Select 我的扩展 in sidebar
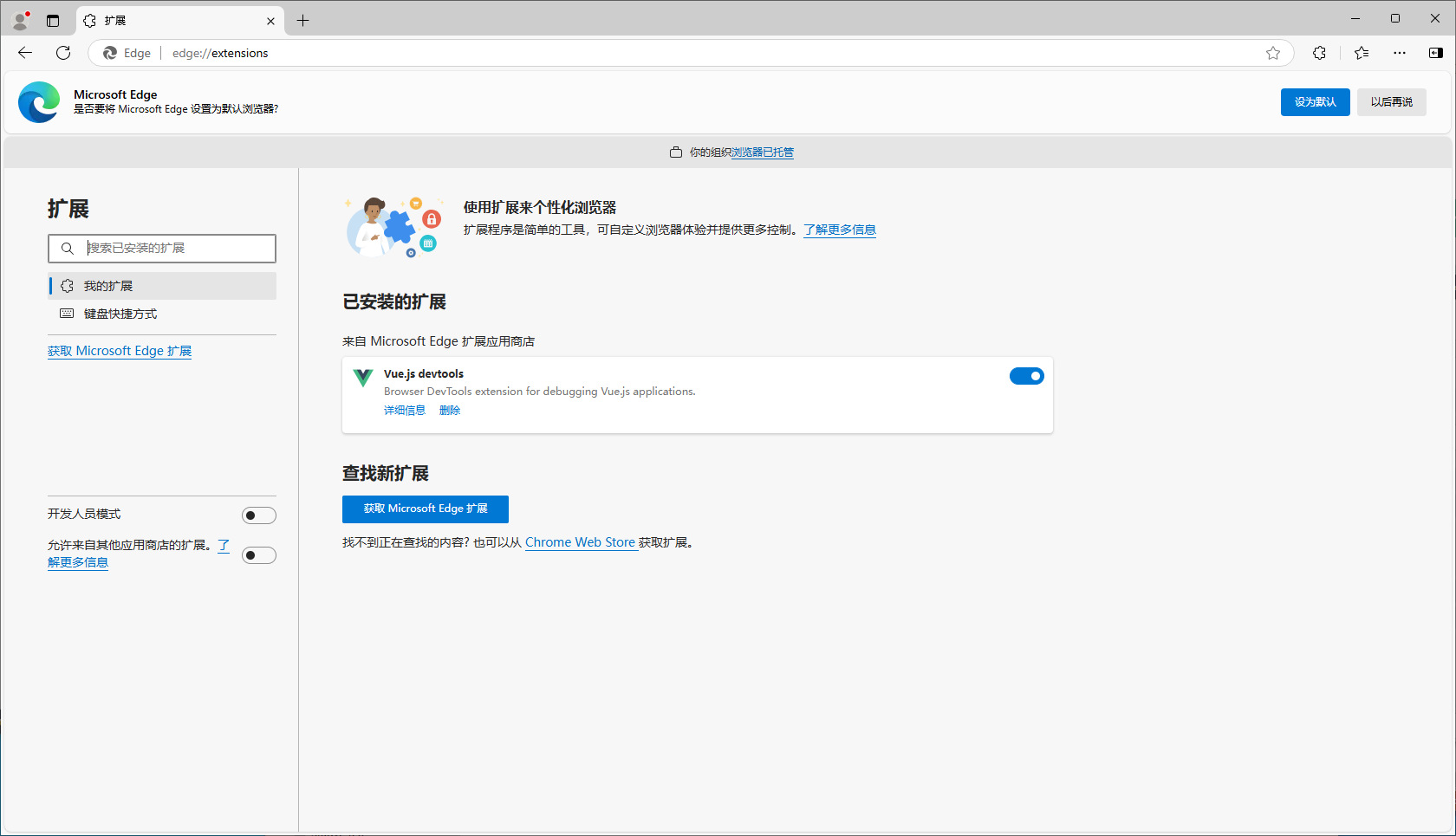The height and width of the screenshot is (836, 1456). click(162, 286)
